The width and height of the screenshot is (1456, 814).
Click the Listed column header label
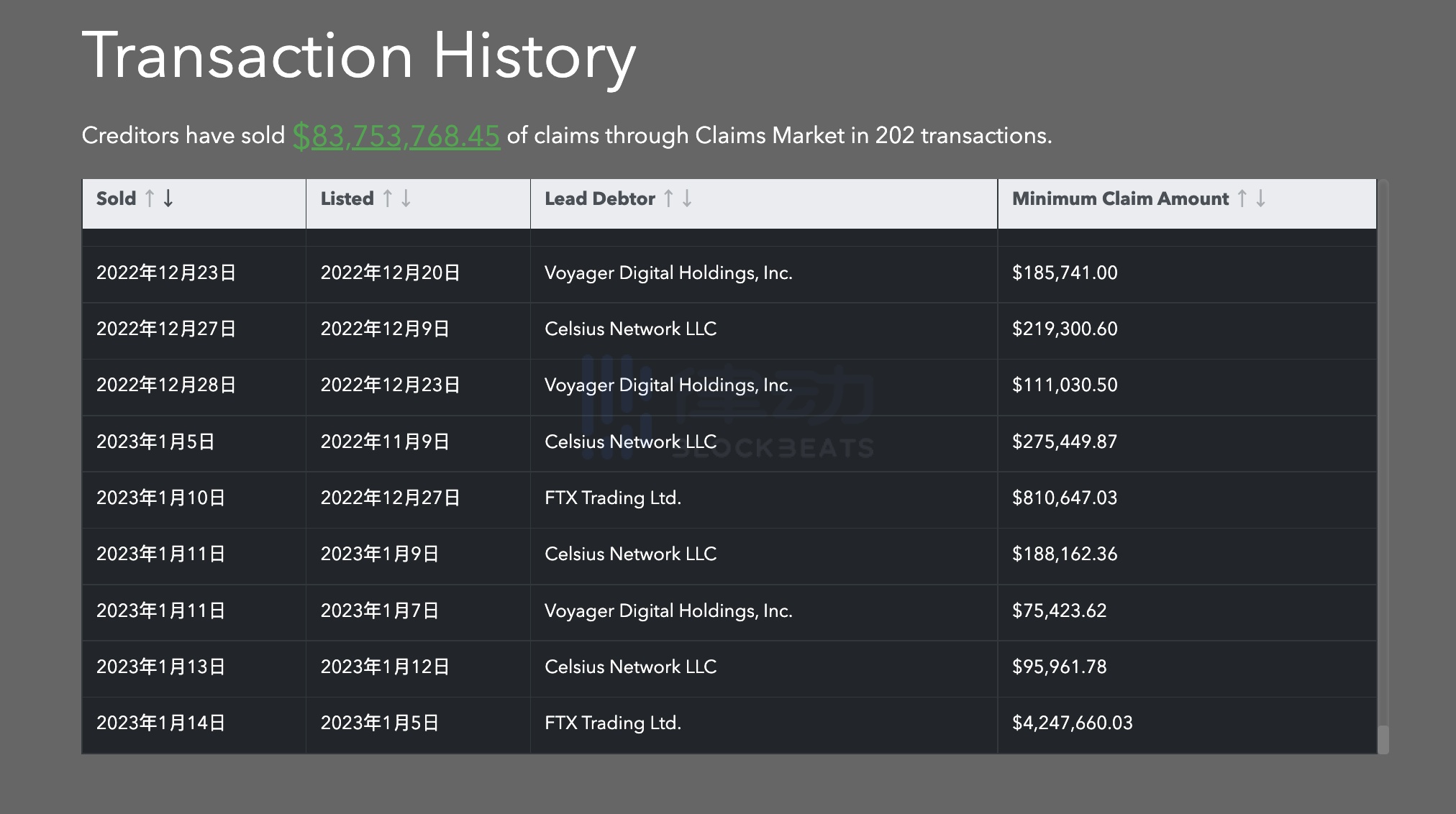(347, 198)
